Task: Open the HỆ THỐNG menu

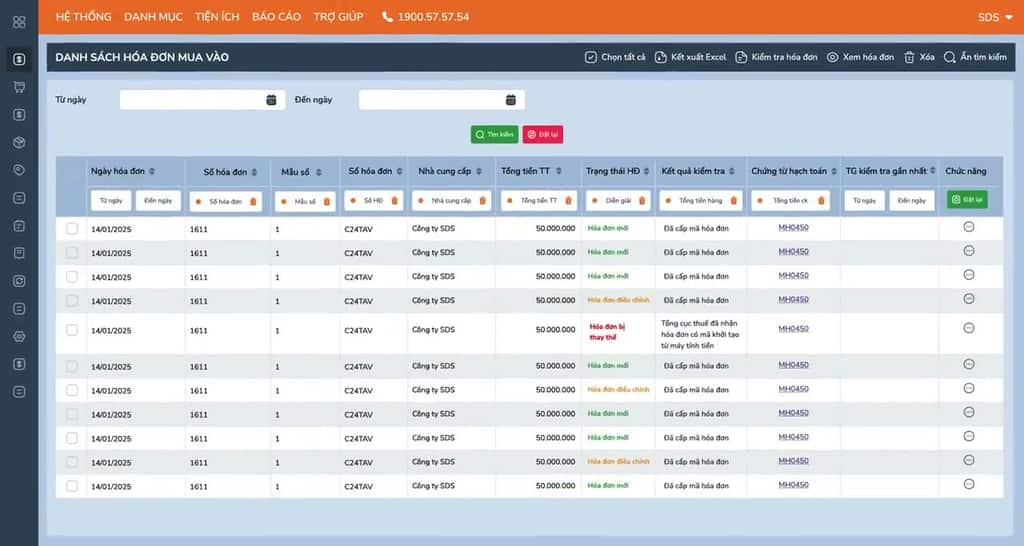Action: [84, 17]
